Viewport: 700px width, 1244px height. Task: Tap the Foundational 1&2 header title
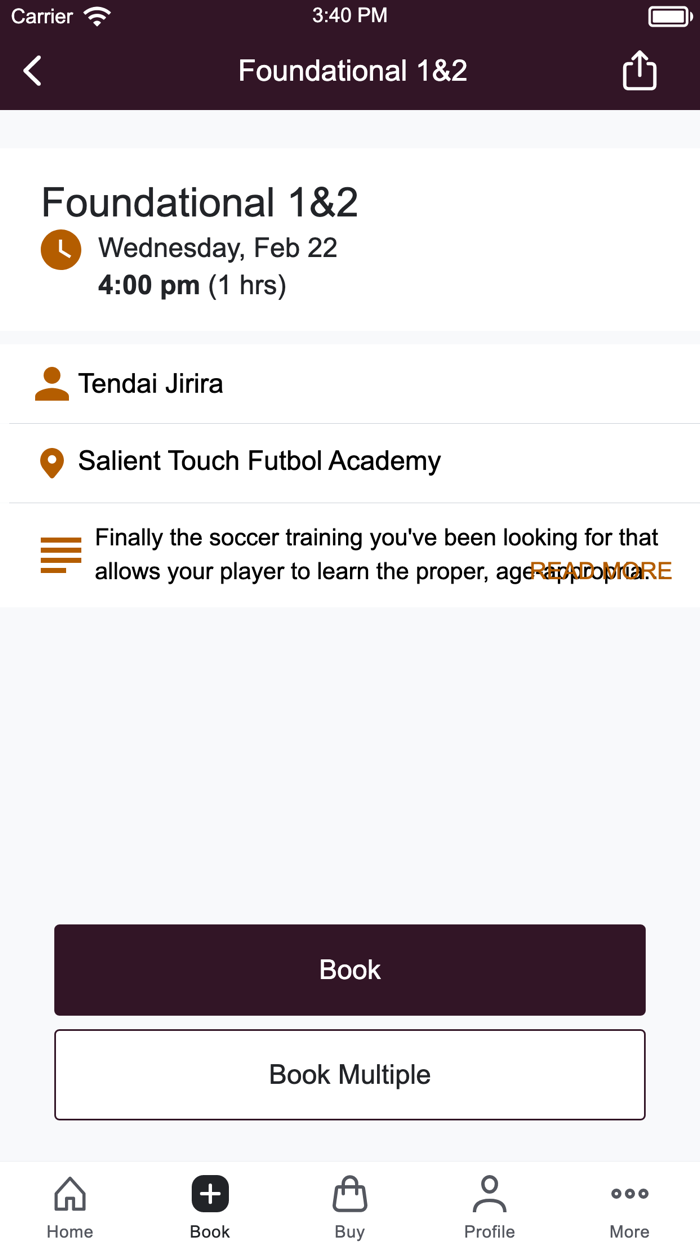[352, 71]
